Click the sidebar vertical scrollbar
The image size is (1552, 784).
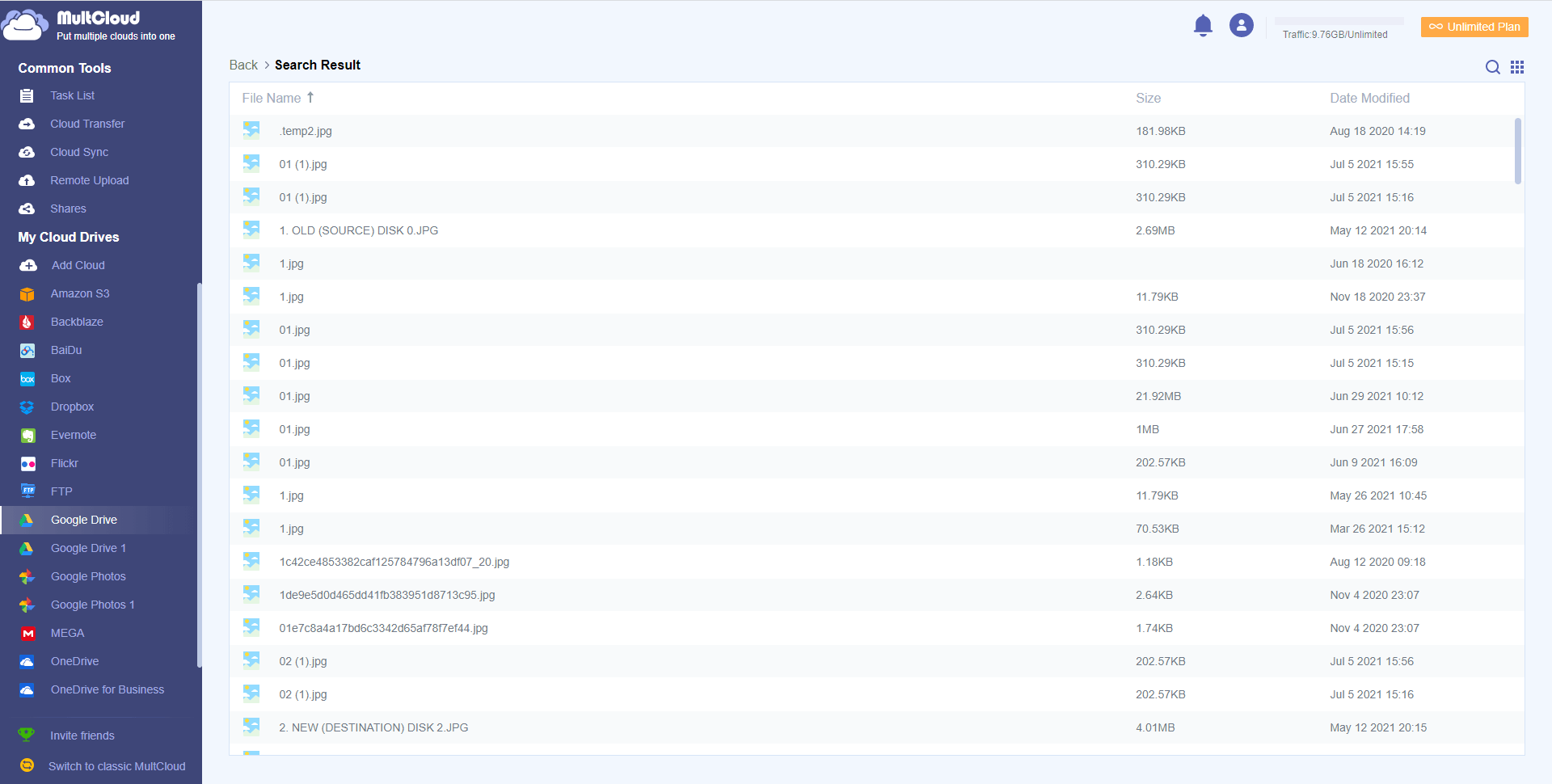point(199,475)
